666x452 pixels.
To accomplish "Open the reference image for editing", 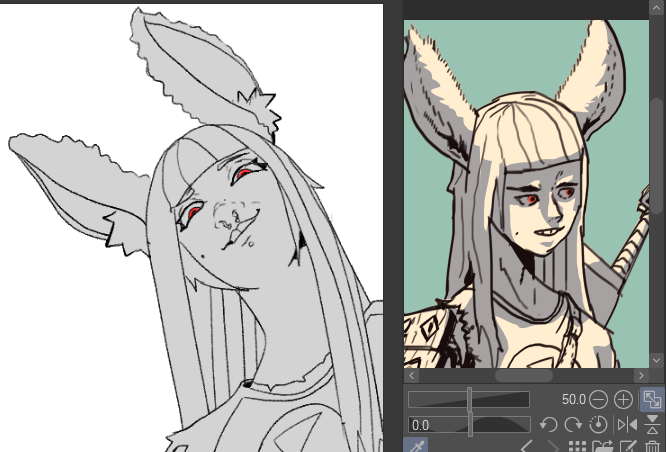I will pos(627,446).
